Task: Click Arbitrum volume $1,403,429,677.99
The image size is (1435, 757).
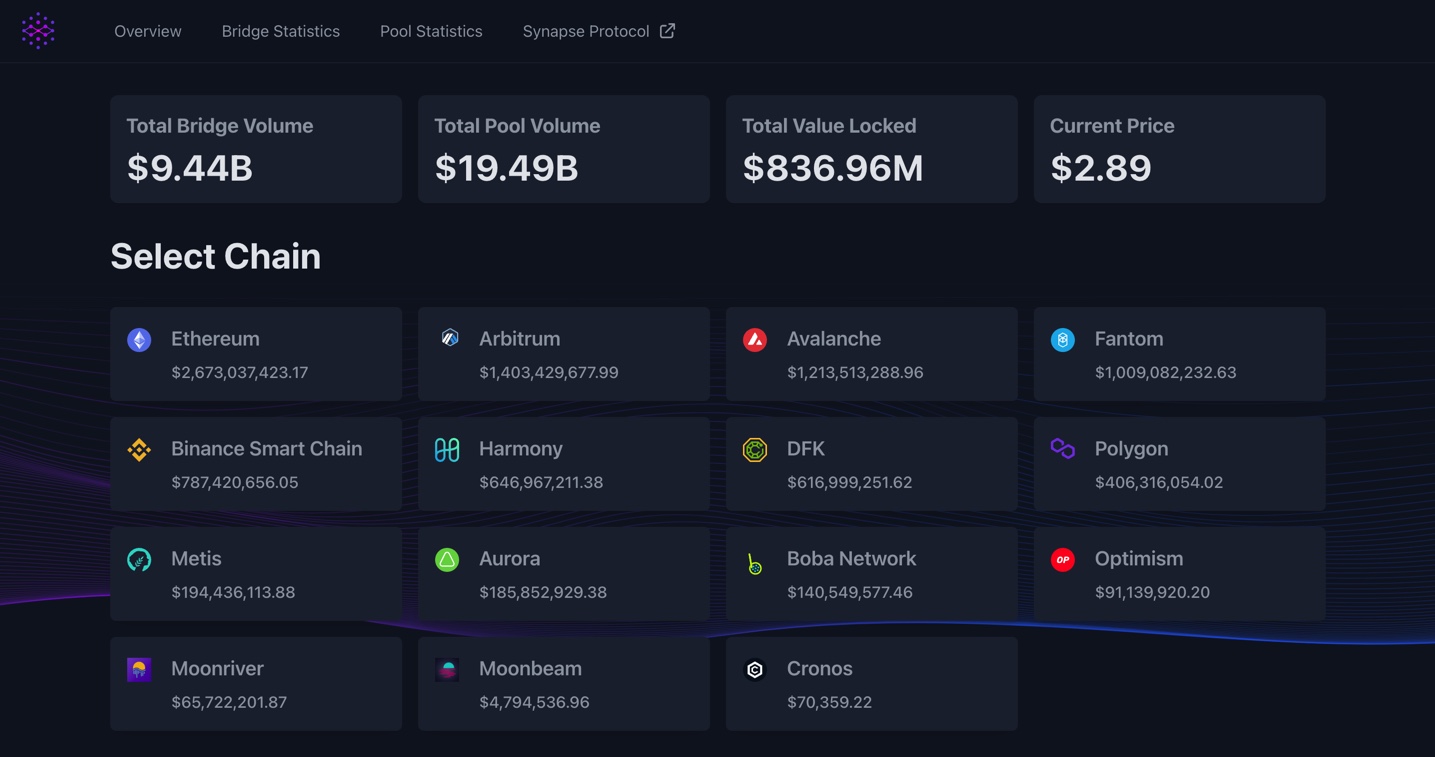Action: (549, 373)
